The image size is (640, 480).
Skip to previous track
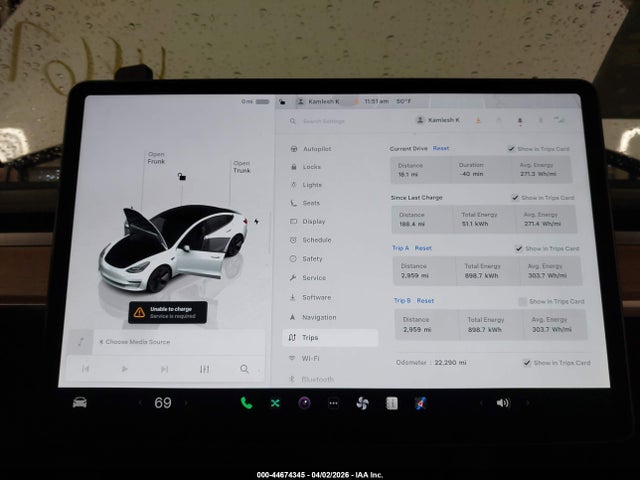85,369
